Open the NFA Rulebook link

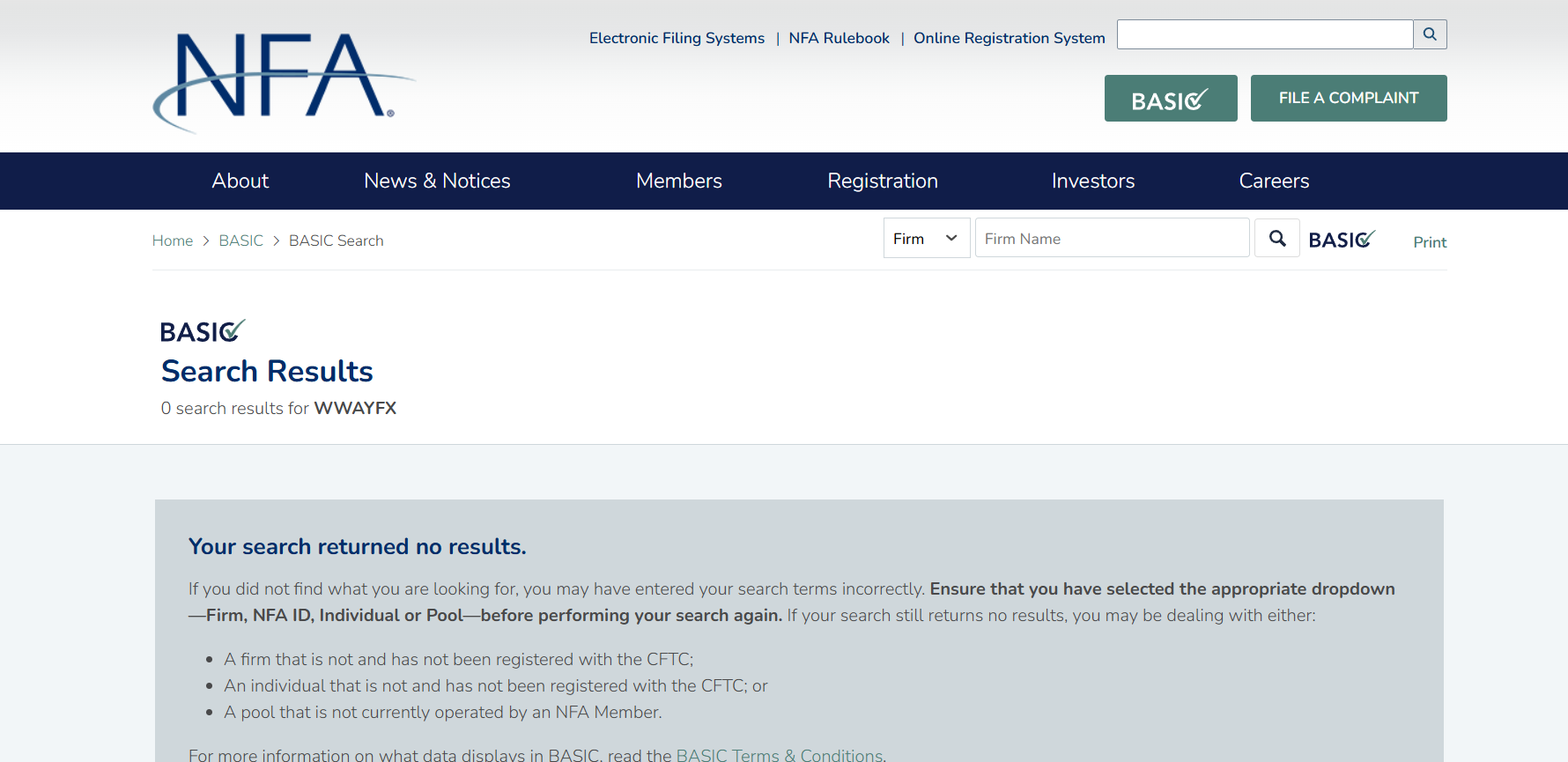click(x=839, y=38)
